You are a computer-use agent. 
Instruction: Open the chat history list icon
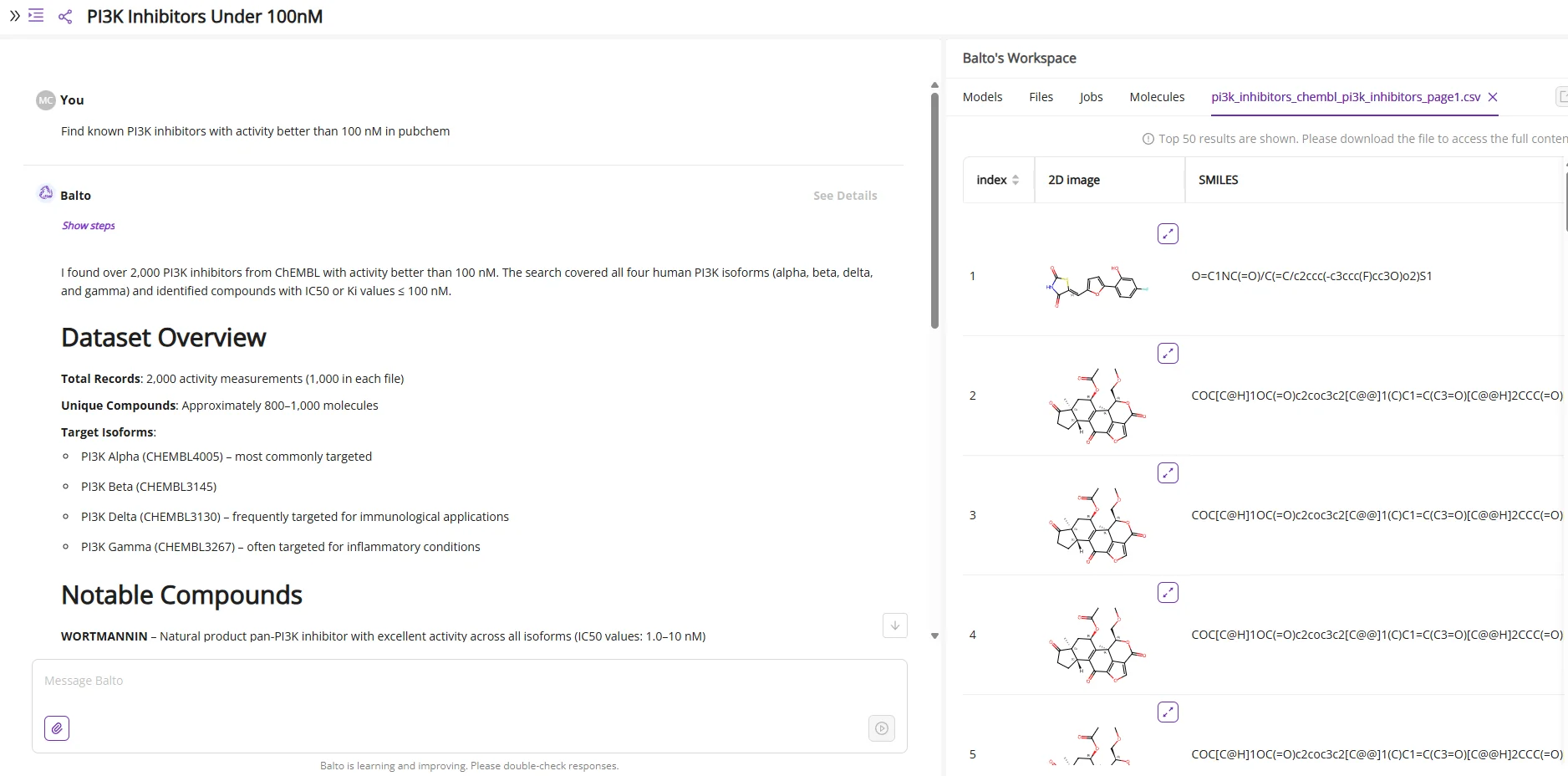pyautogui.click(x=36, y=15)
